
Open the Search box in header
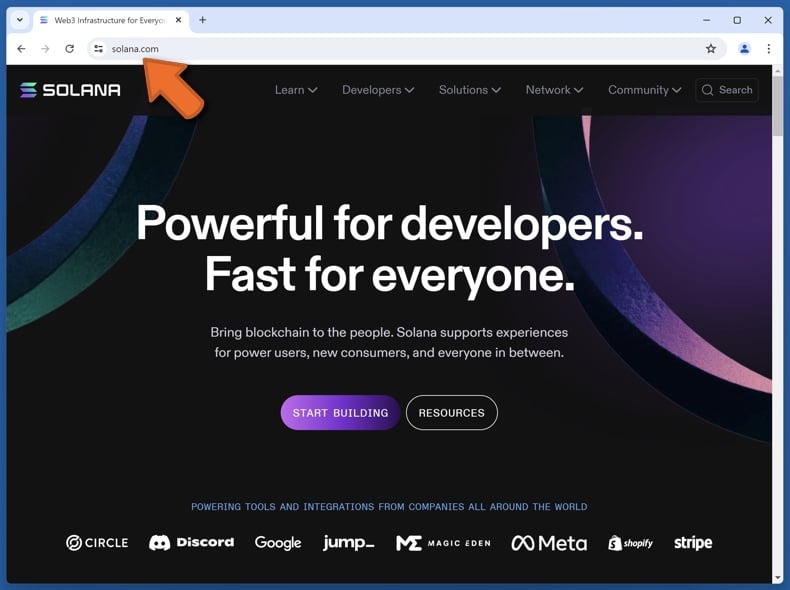(727, 90)
